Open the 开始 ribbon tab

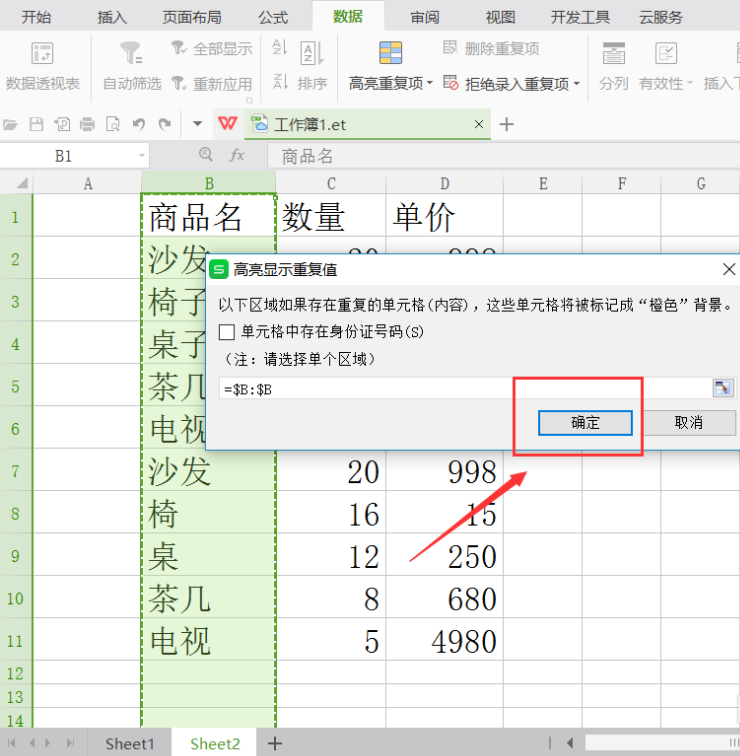click(x=36, y=17)
